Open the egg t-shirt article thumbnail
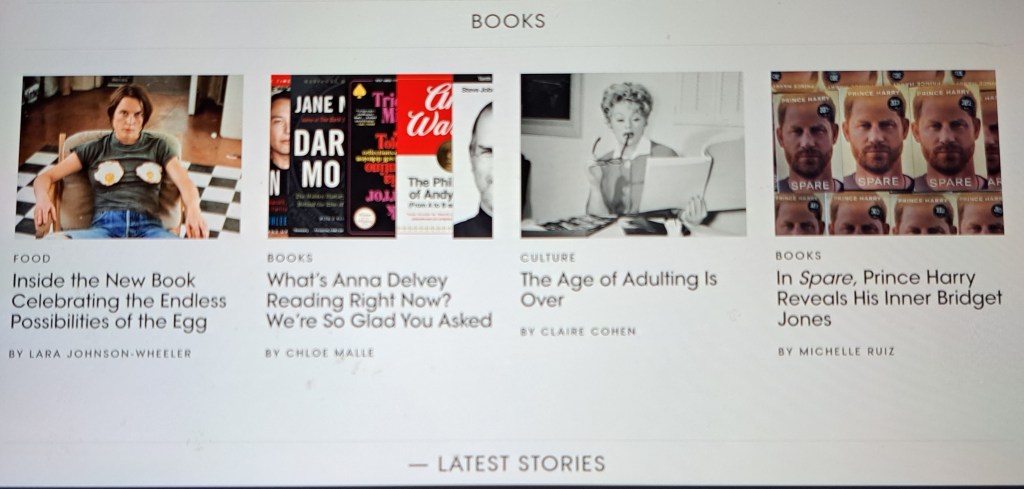The height and width of the screenshot is (489, 1024). (129, 156)
